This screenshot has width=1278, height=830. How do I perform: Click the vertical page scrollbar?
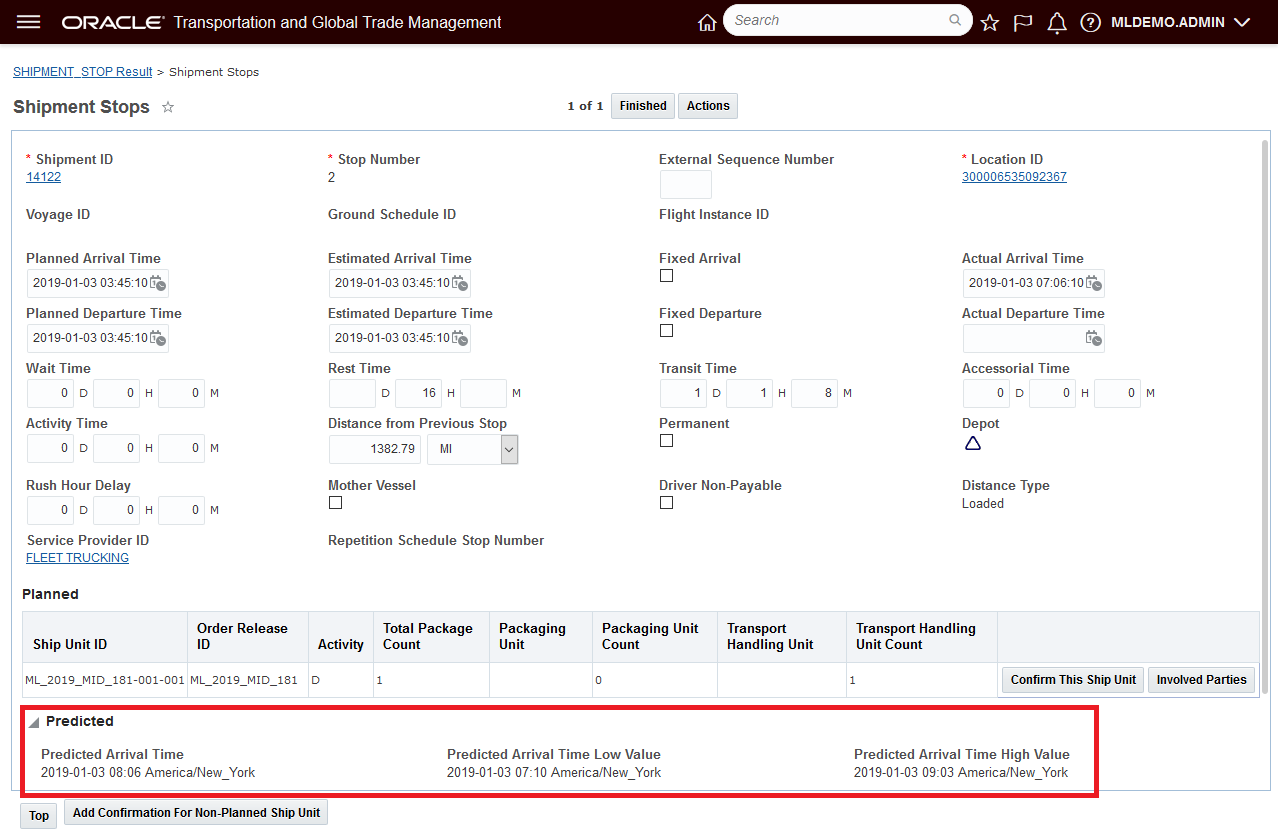[1266, 415]
